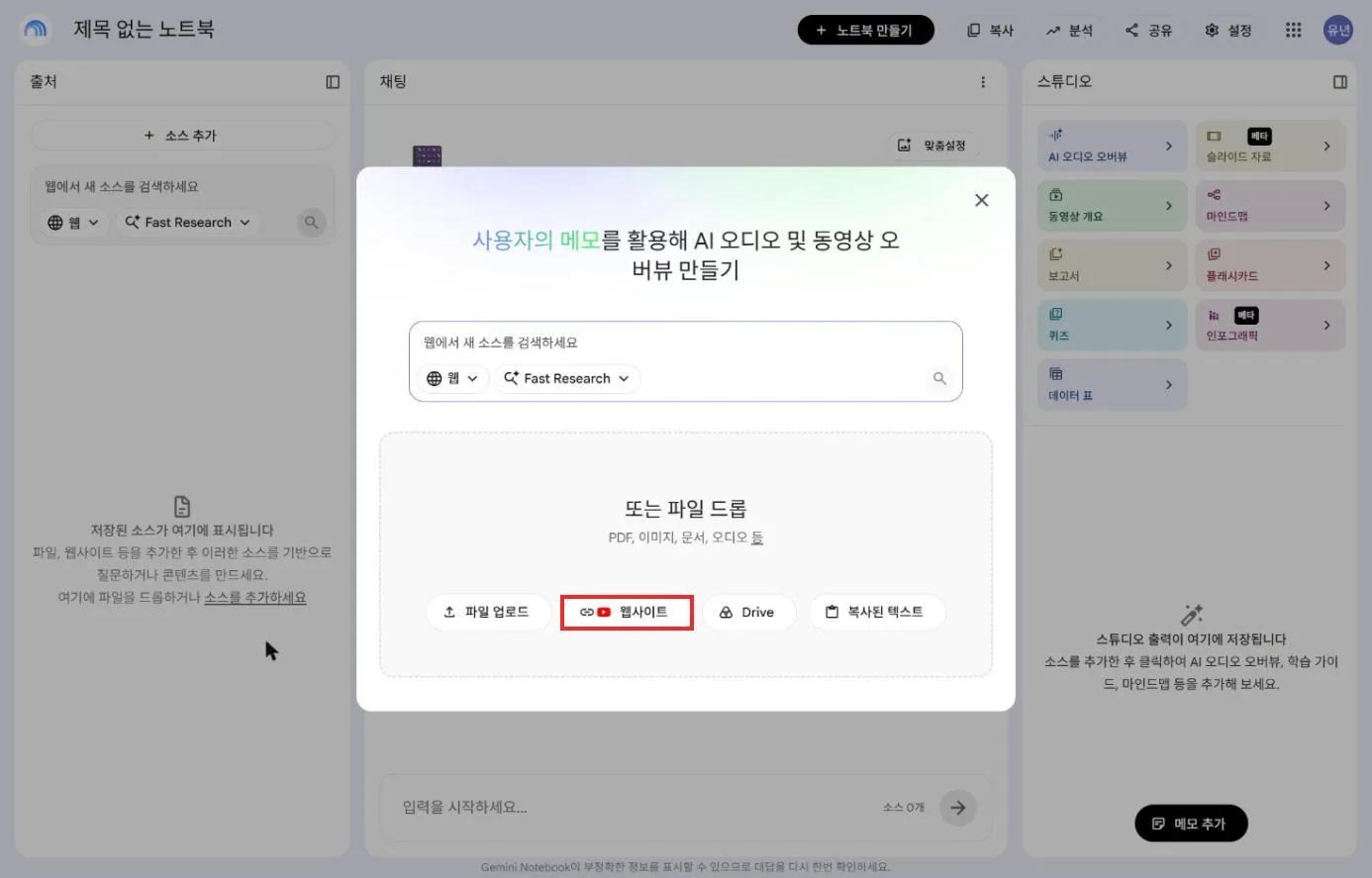Viewport: 1372px width, 878px height.
Task: Click 설정 gear in top bar
Action: (1228, 31)
